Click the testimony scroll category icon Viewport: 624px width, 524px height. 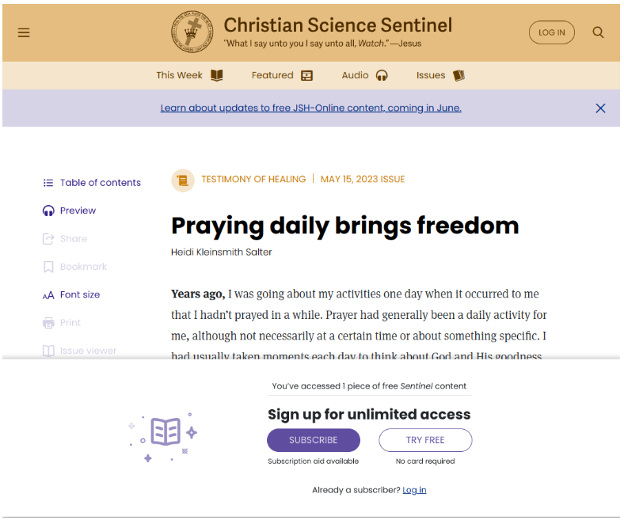(183, 180)
